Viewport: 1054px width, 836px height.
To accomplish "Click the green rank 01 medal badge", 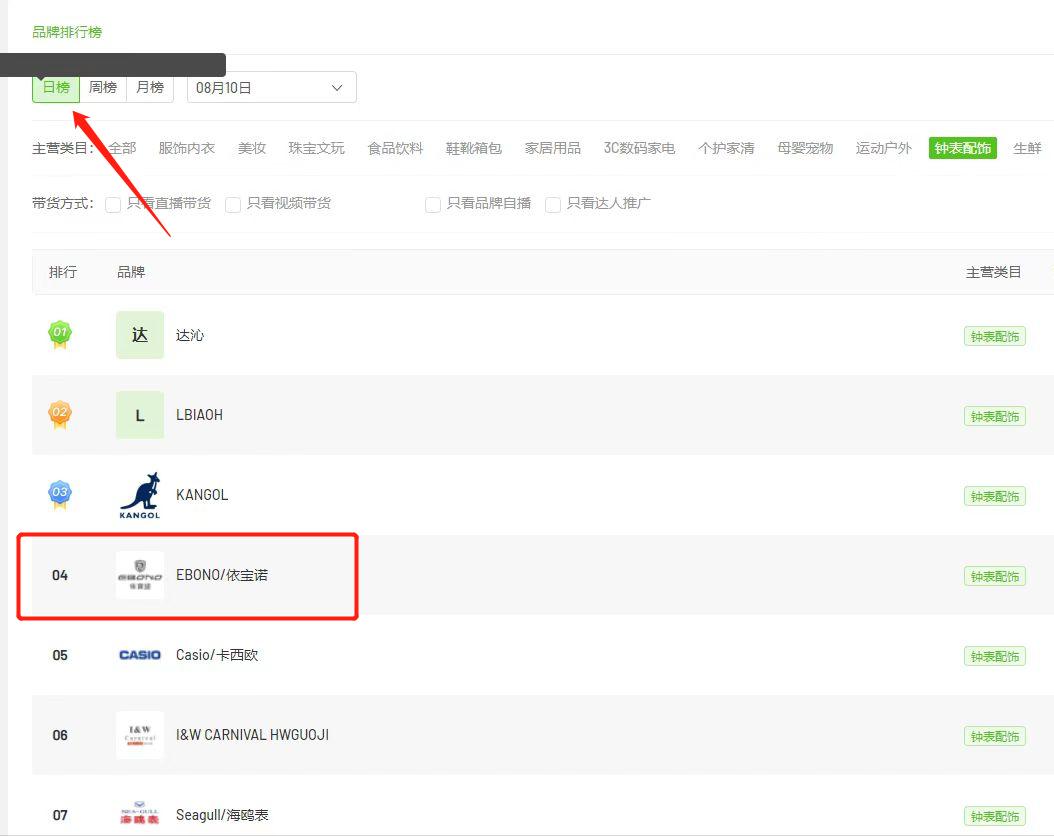I will [x=60, y=334].
